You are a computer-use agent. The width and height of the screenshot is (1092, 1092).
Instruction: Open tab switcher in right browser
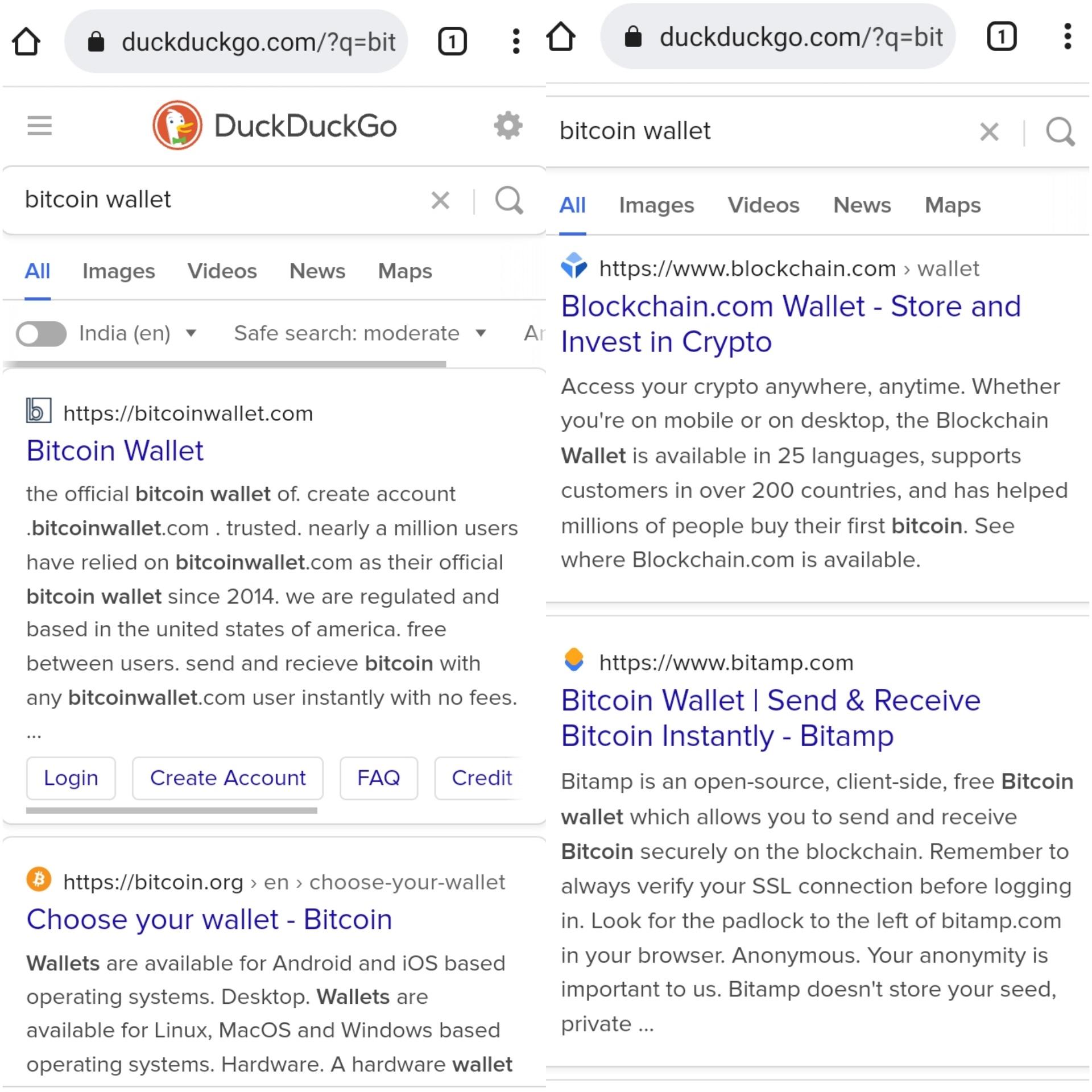tap(1001, 37)
